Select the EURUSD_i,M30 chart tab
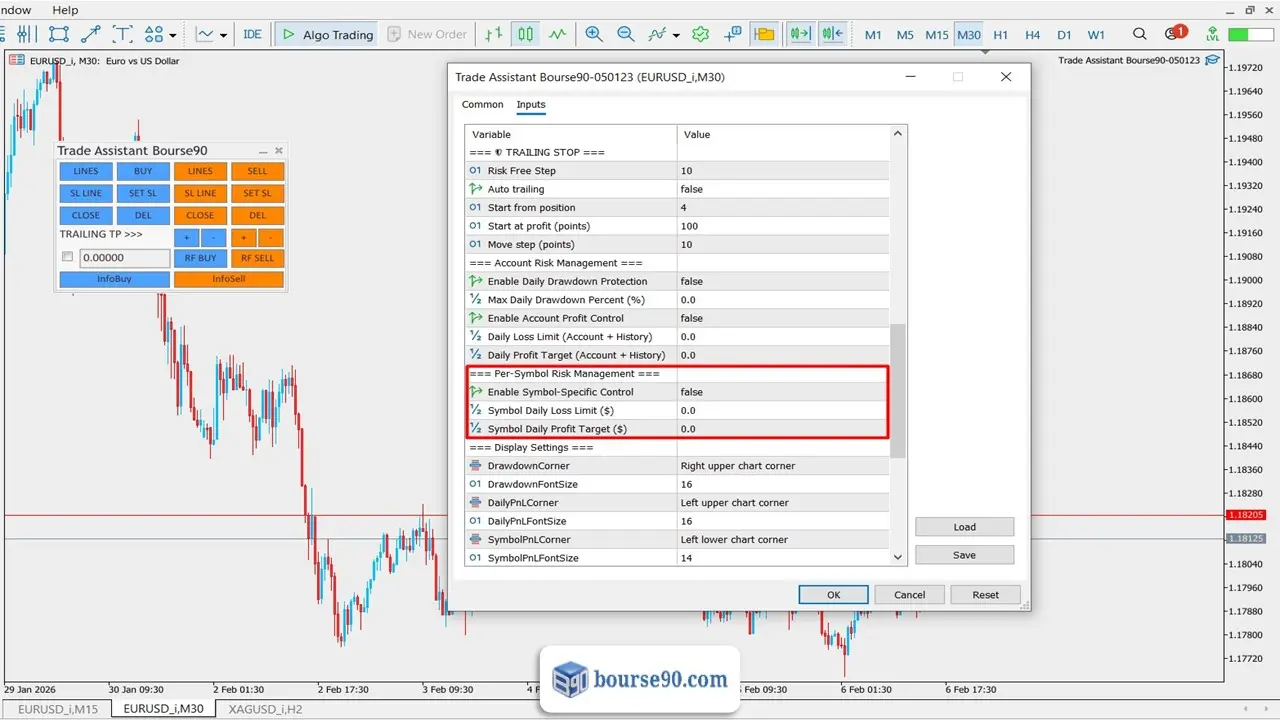 tap(163, 708)
